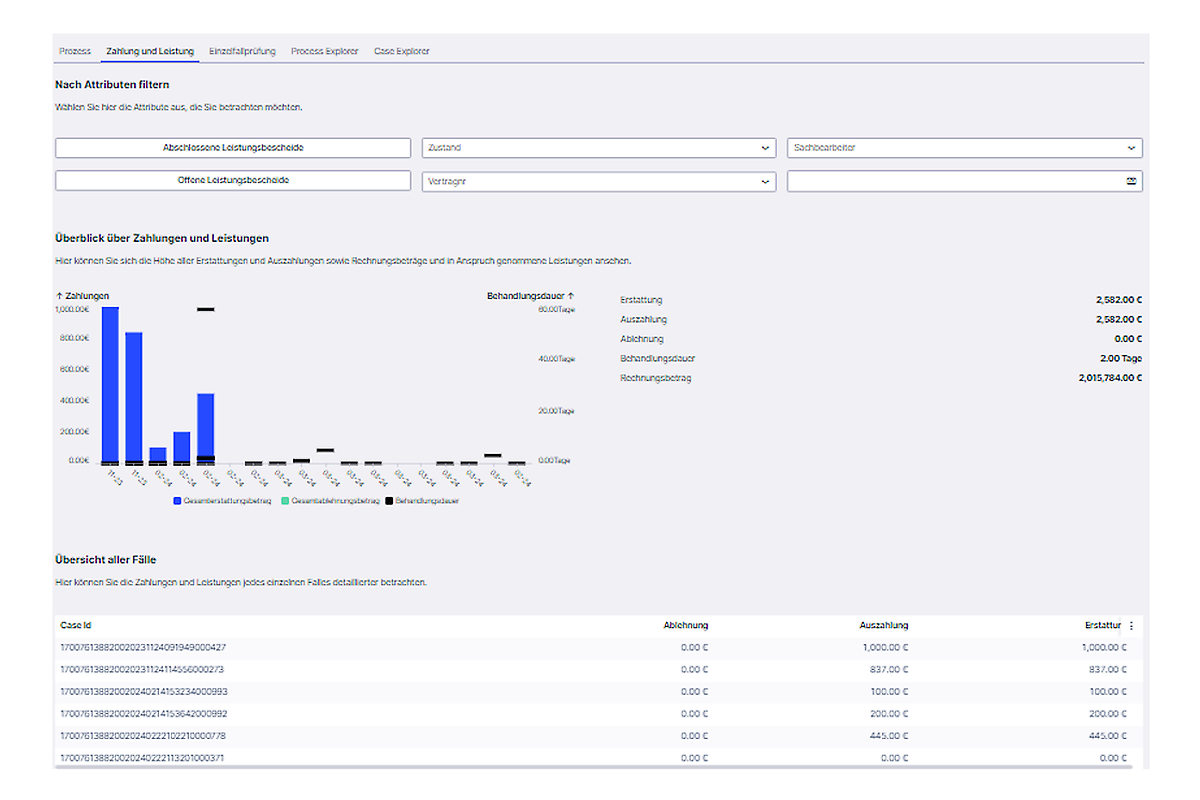Toggle Behandlungsdauer legend entry
Viewport: 1200px width, 800px height.
421,500
